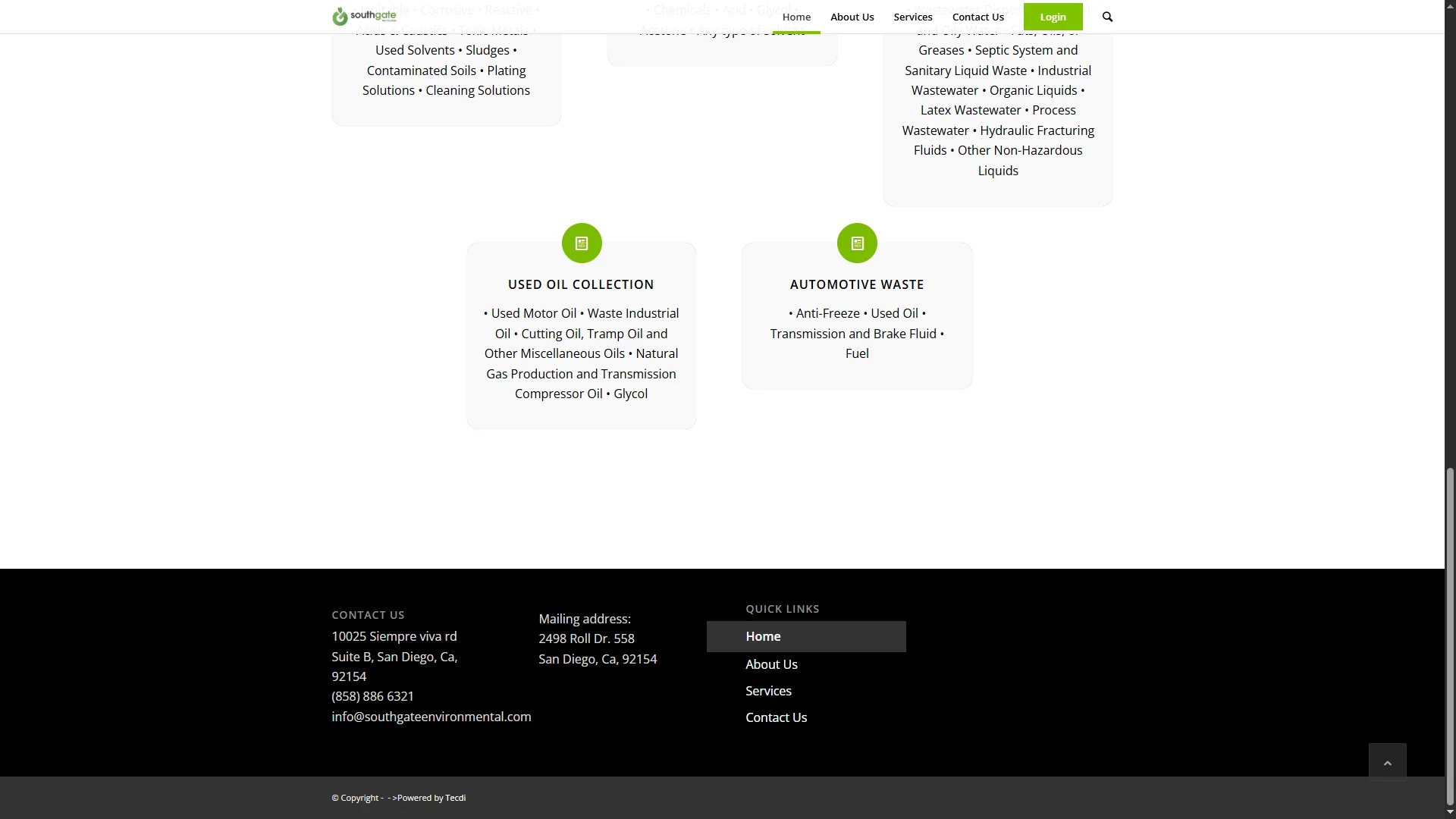
Task: Open Services in the top navigation
Action: point(912,17)
